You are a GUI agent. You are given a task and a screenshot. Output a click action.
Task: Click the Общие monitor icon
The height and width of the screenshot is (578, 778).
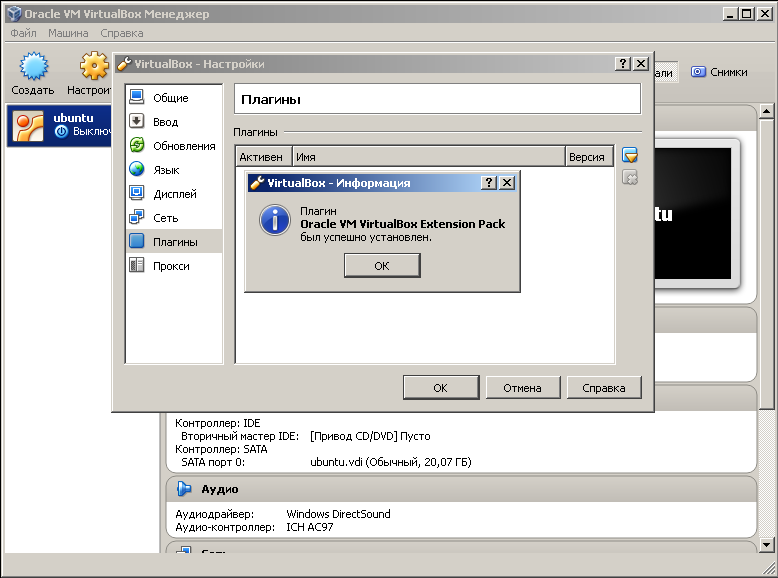[x=136, y=97]
